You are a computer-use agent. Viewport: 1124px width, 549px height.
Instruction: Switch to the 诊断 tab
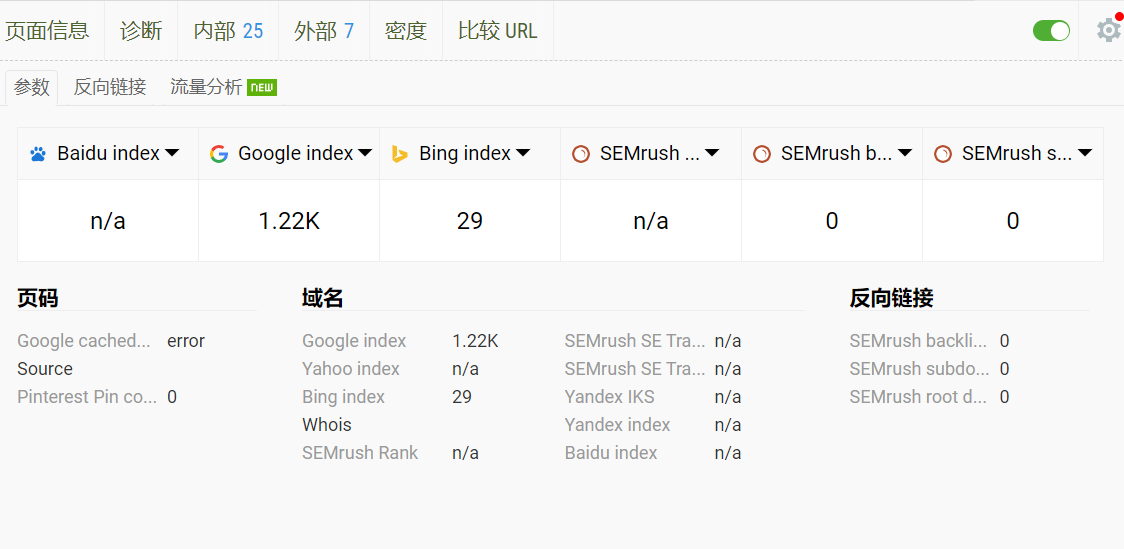coord(141,31)
